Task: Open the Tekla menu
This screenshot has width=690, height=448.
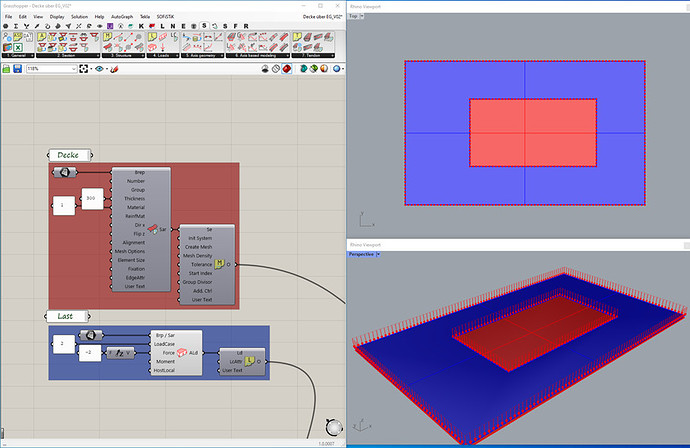Action: coord(145,17)
